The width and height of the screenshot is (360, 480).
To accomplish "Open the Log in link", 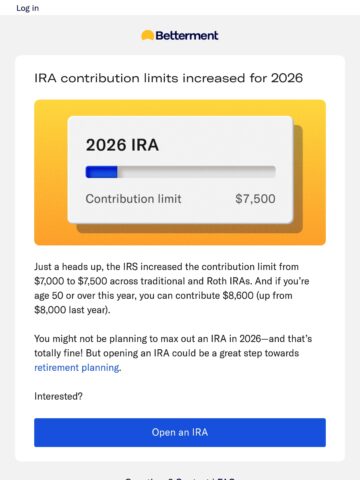I will pos(28,8).
